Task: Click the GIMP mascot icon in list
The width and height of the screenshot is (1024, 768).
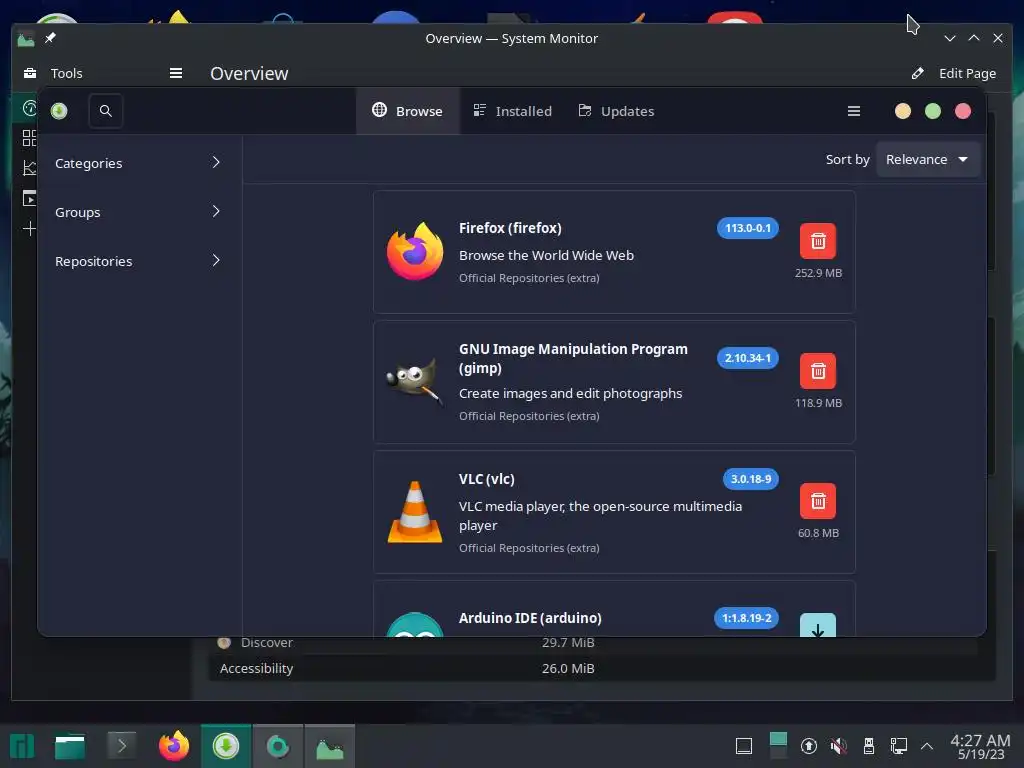Action: click(x=414, y=380)
